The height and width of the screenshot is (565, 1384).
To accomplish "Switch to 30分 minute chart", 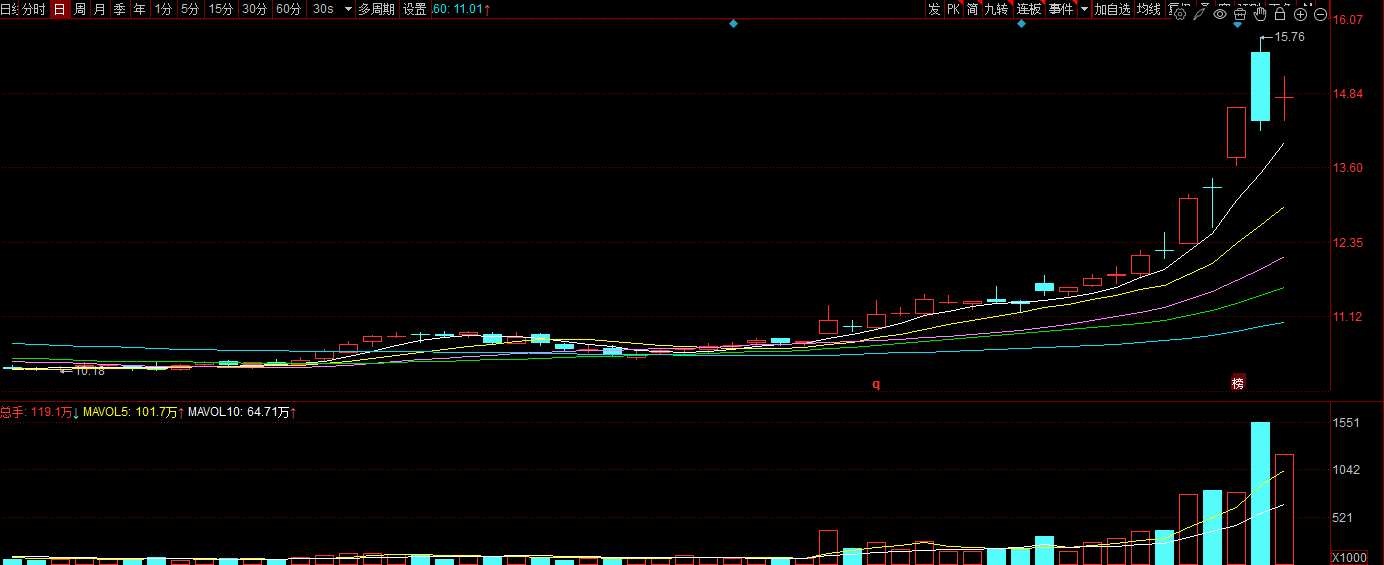I will 255,9.
